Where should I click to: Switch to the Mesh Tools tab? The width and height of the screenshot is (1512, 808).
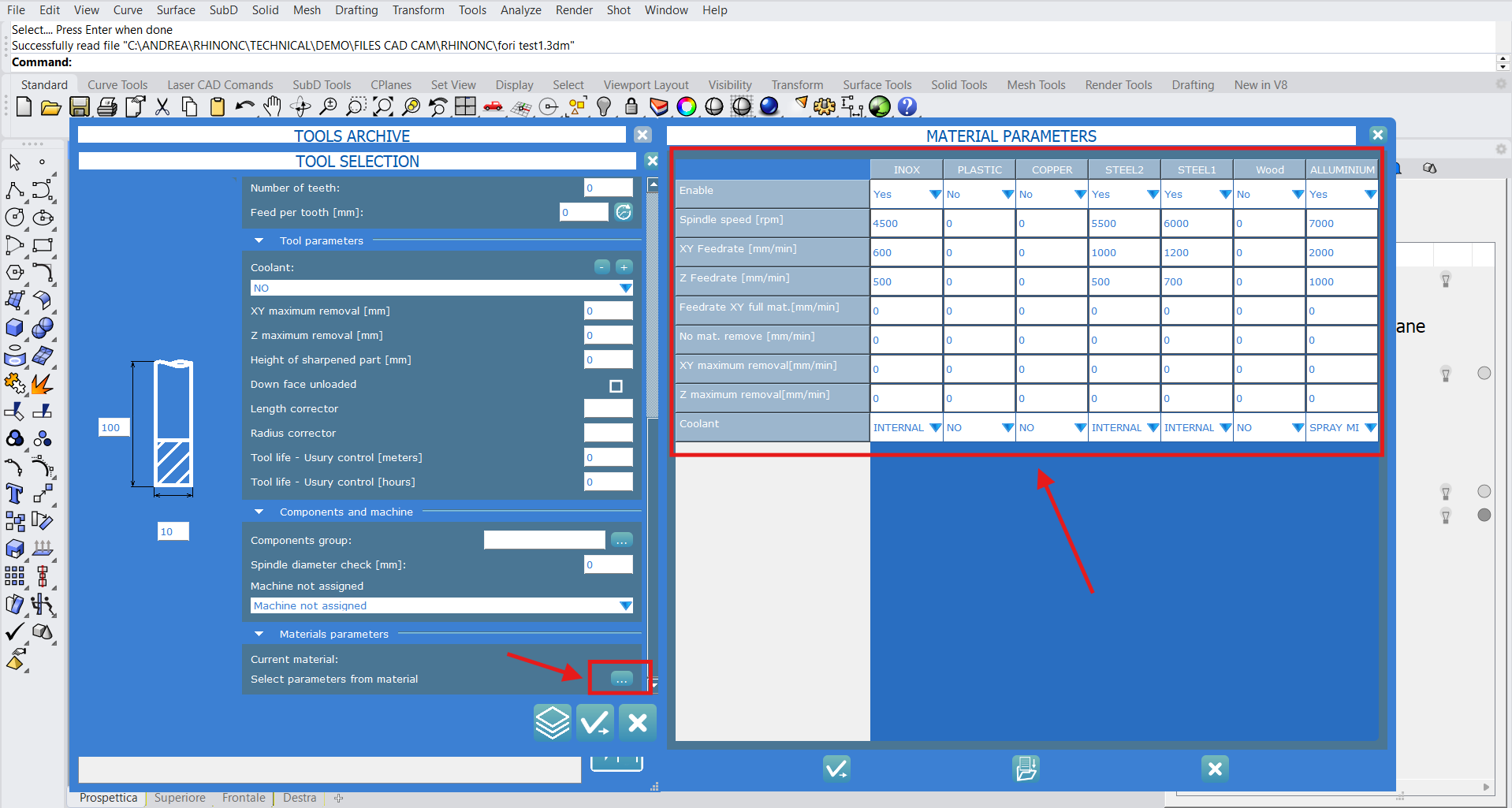[x=1035, y=85]
